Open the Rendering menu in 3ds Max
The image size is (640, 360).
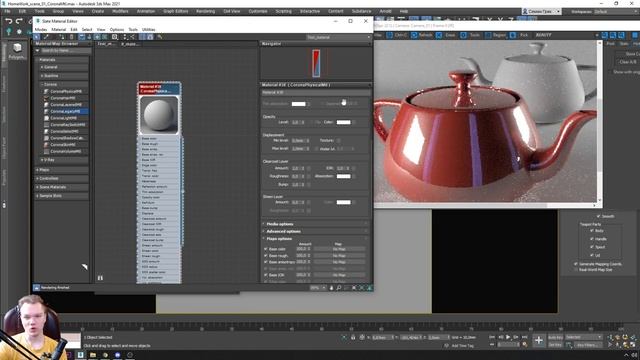click(x=205, y=11)
